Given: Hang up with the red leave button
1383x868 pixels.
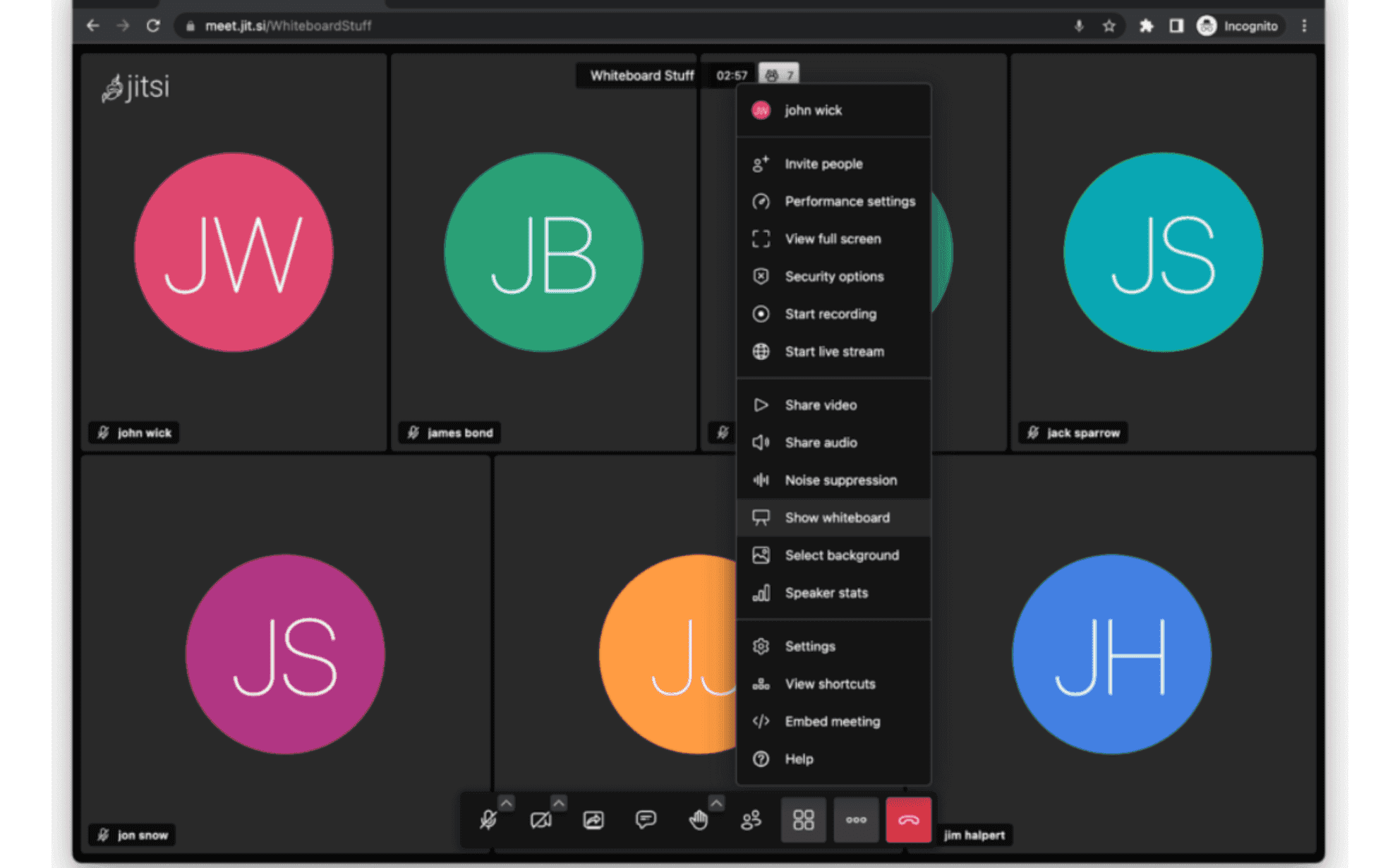Looking at the screenshot, I should [x=908, y=820].
